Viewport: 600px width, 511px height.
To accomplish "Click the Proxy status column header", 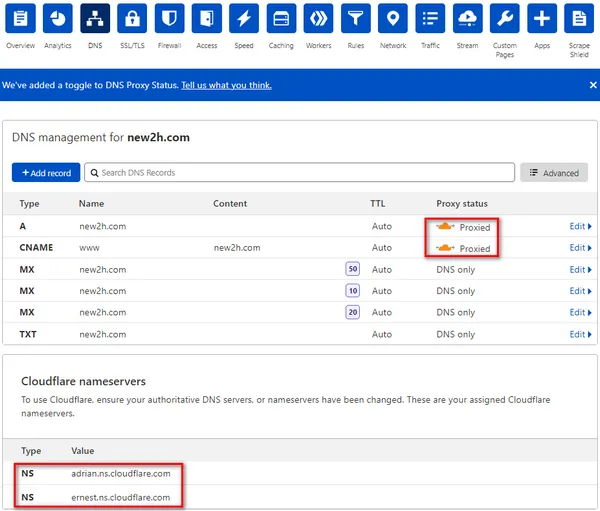I will [x=462, y=204].
